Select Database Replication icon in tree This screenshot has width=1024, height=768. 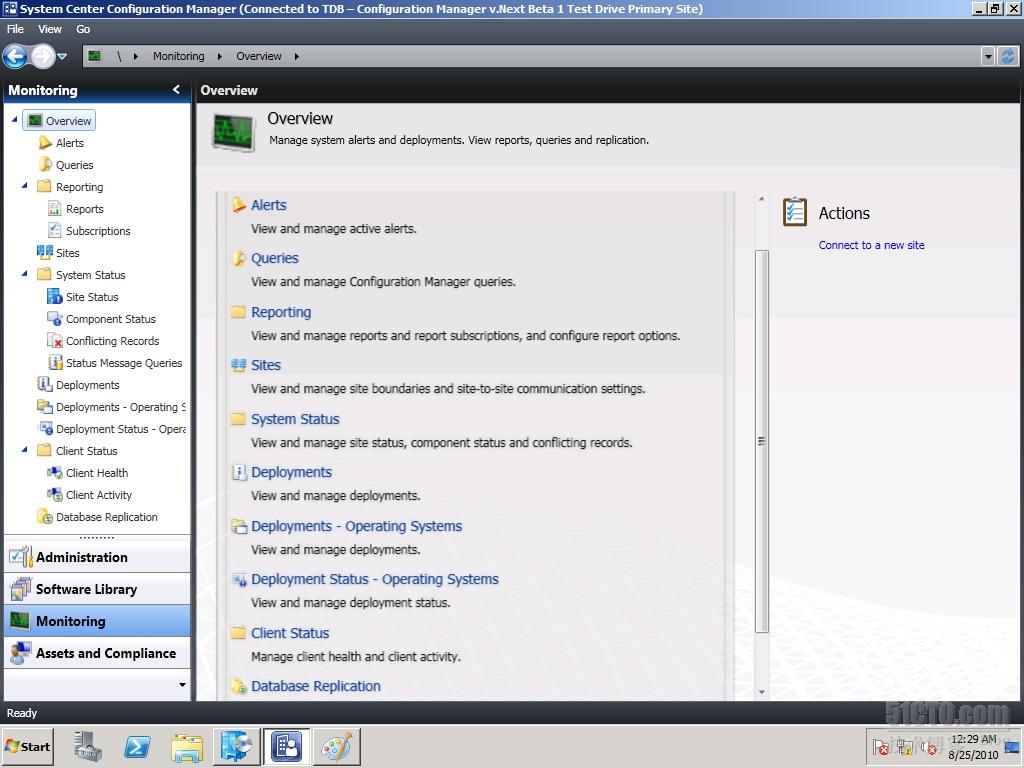pos(44,517)
